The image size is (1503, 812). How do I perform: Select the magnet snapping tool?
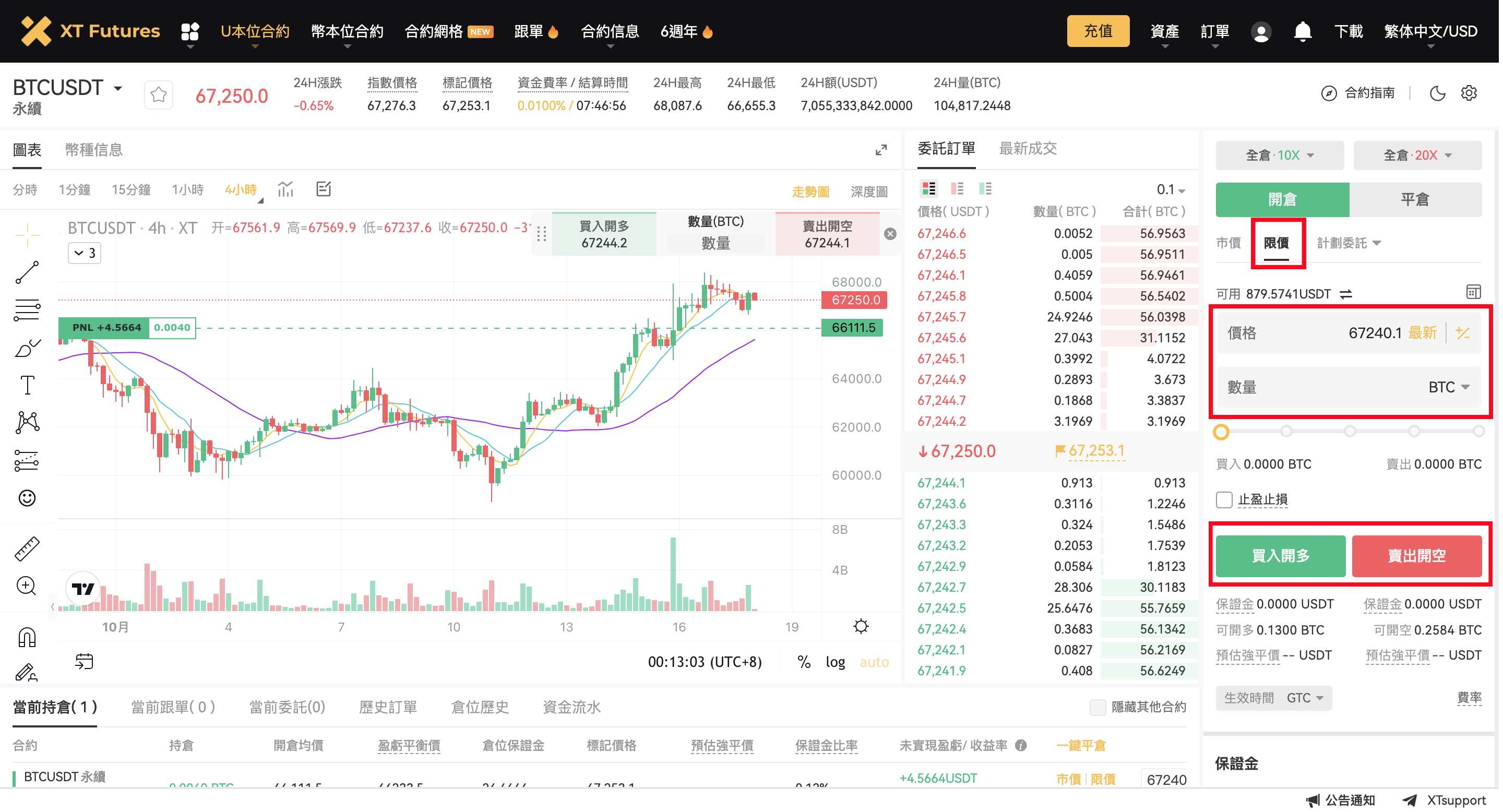tap(26, 636)
